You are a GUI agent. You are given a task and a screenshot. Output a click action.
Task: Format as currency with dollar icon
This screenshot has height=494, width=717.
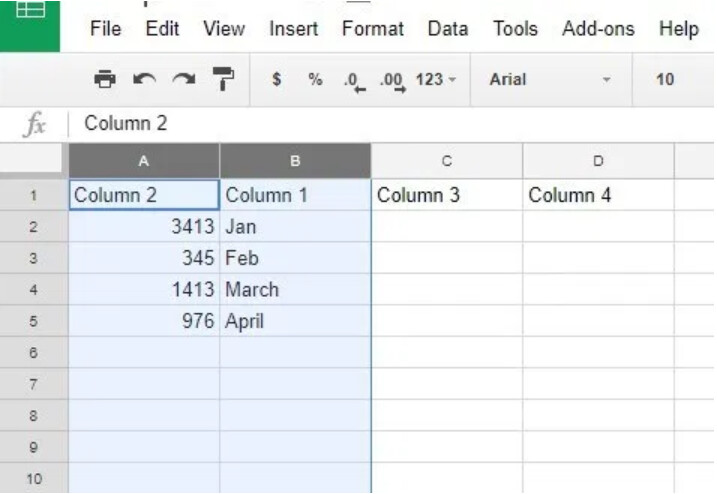coord(276,79)
